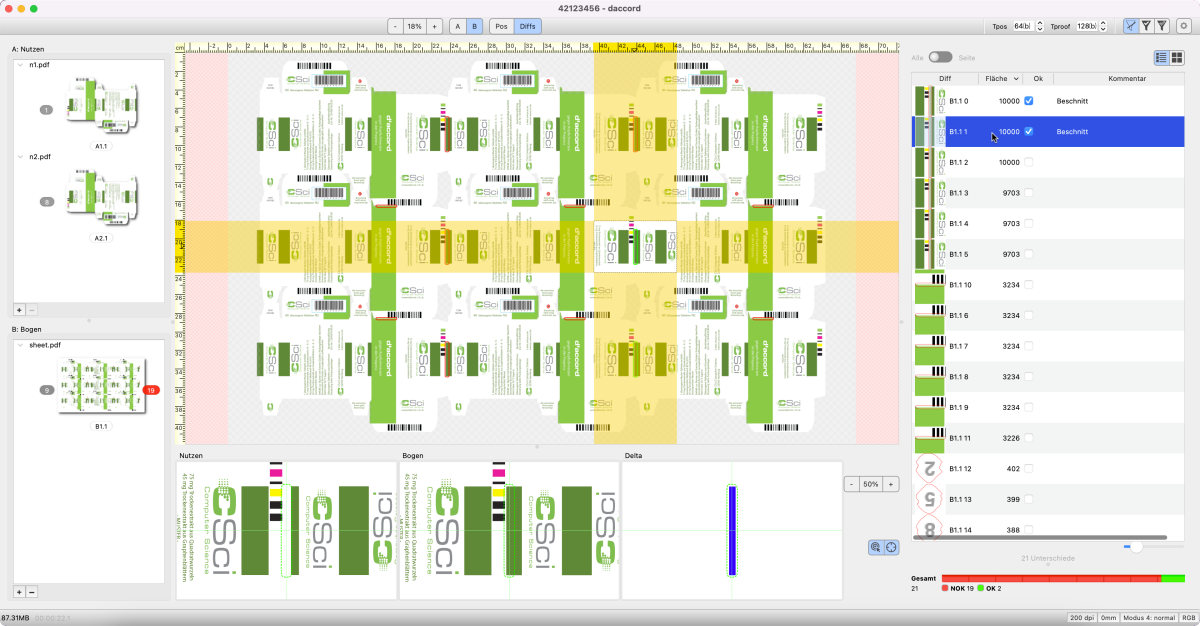The height and width of the screenshot is (626, 1200).
Task: Adjust thumbnail size slider under diff list
Action: (1136, 546)
